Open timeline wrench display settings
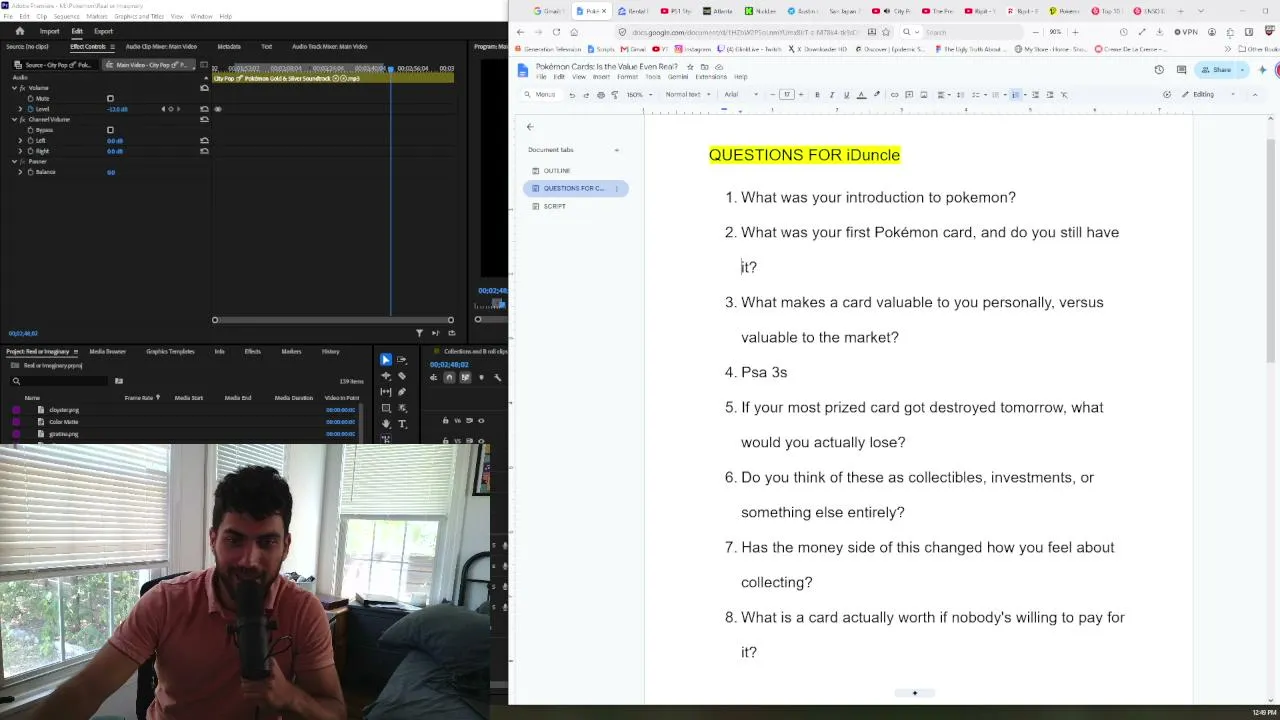This screenshot has width=1280, height=720. [497, 377]
